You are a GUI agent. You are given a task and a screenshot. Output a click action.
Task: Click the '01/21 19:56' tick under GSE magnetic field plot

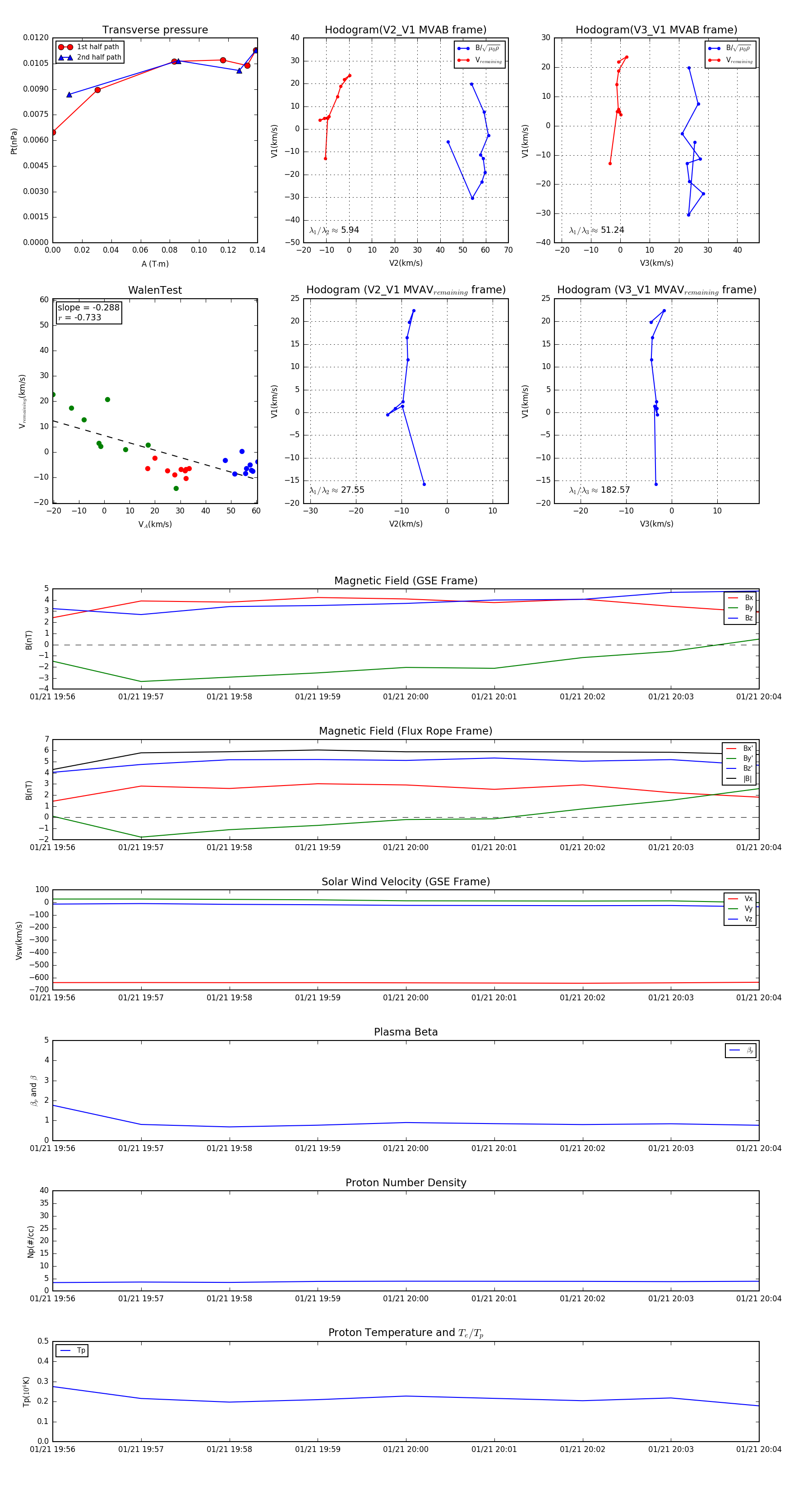[x=53, y=697]
